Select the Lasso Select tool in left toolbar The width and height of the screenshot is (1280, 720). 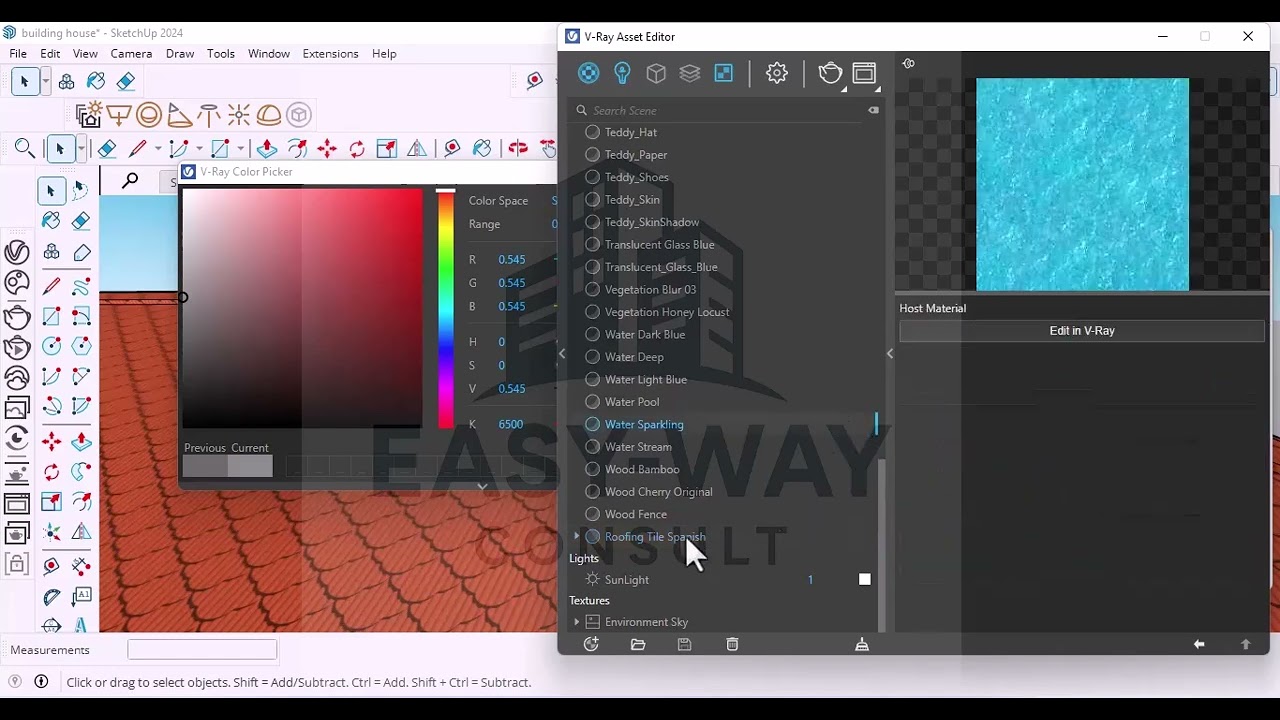[x=81, y=190]
